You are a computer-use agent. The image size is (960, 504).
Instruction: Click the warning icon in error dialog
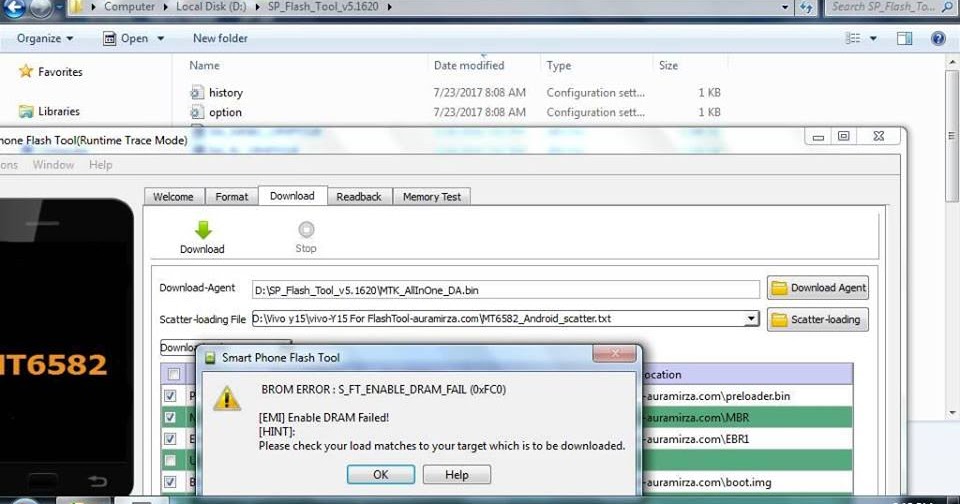click(x=227, y=398)
